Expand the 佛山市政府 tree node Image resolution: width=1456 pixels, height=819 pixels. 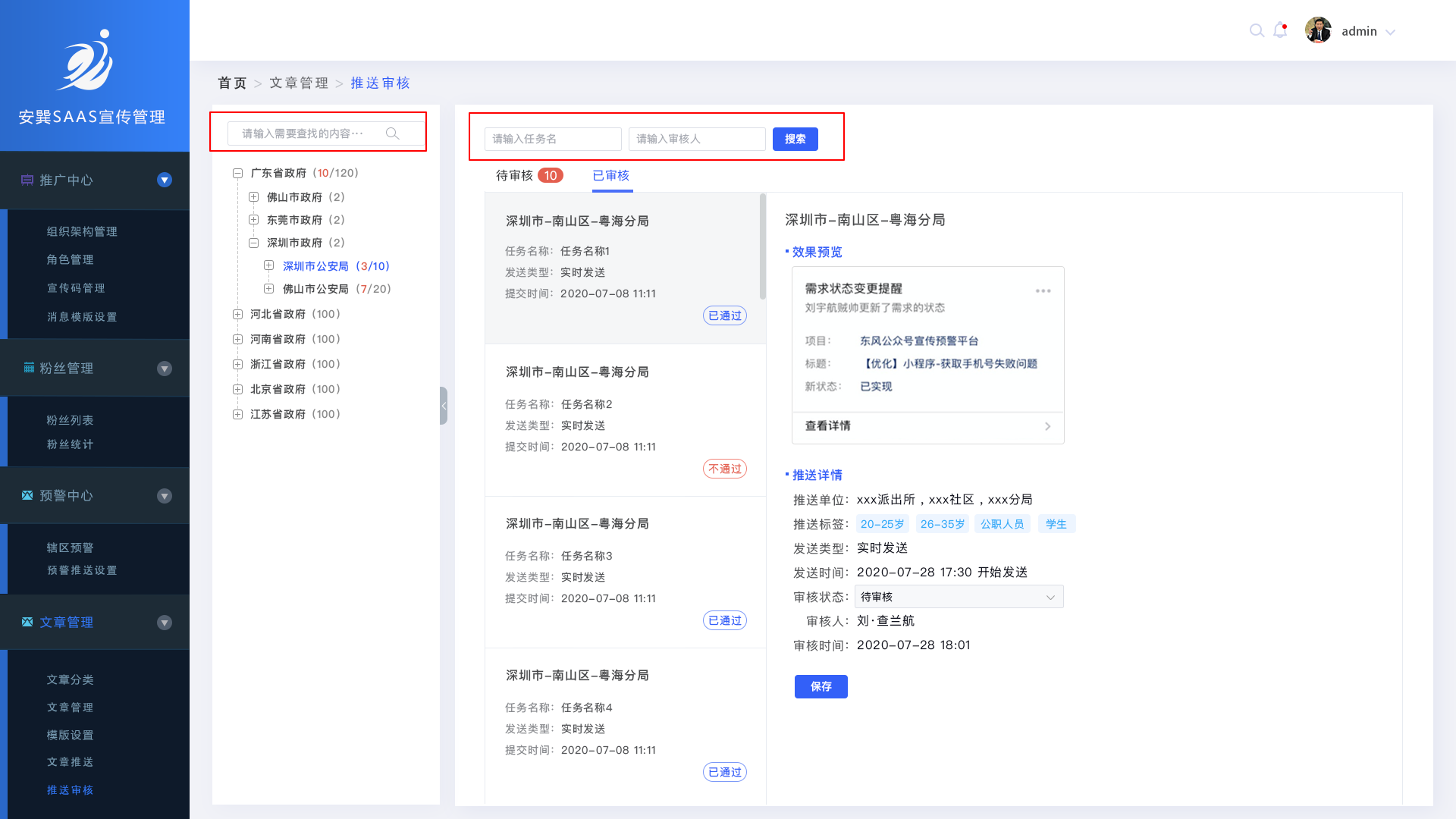pyautogui.click(x=254, y=197)
